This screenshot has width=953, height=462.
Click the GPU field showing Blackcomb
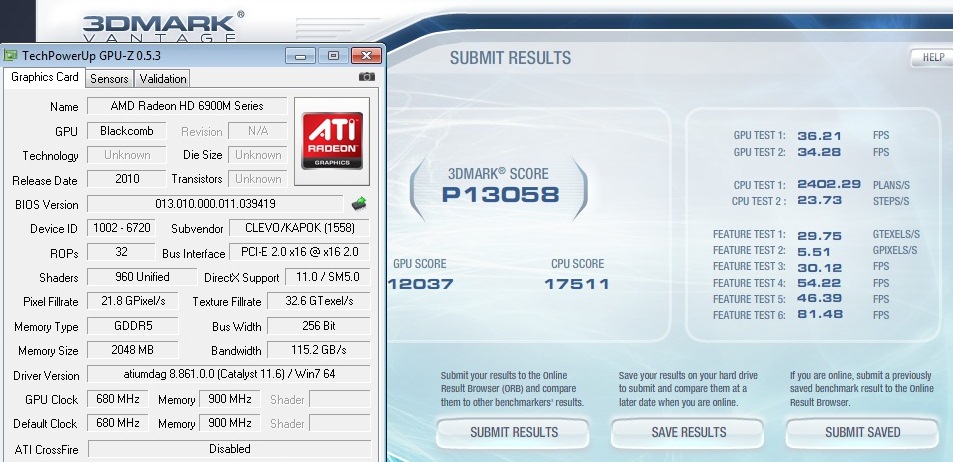click(126, 131)
